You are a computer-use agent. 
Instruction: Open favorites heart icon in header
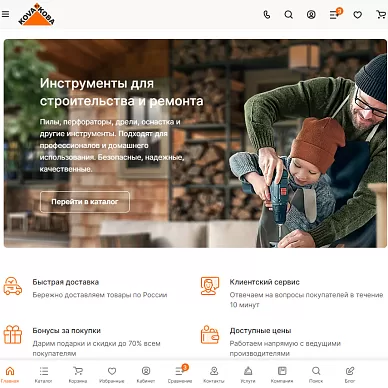point(358,15)
